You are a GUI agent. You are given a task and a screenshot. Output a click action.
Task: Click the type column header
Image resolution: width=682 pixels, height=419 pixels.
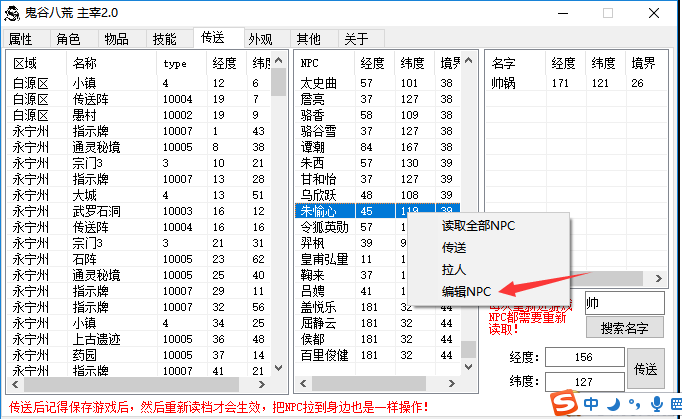[182, 64]
